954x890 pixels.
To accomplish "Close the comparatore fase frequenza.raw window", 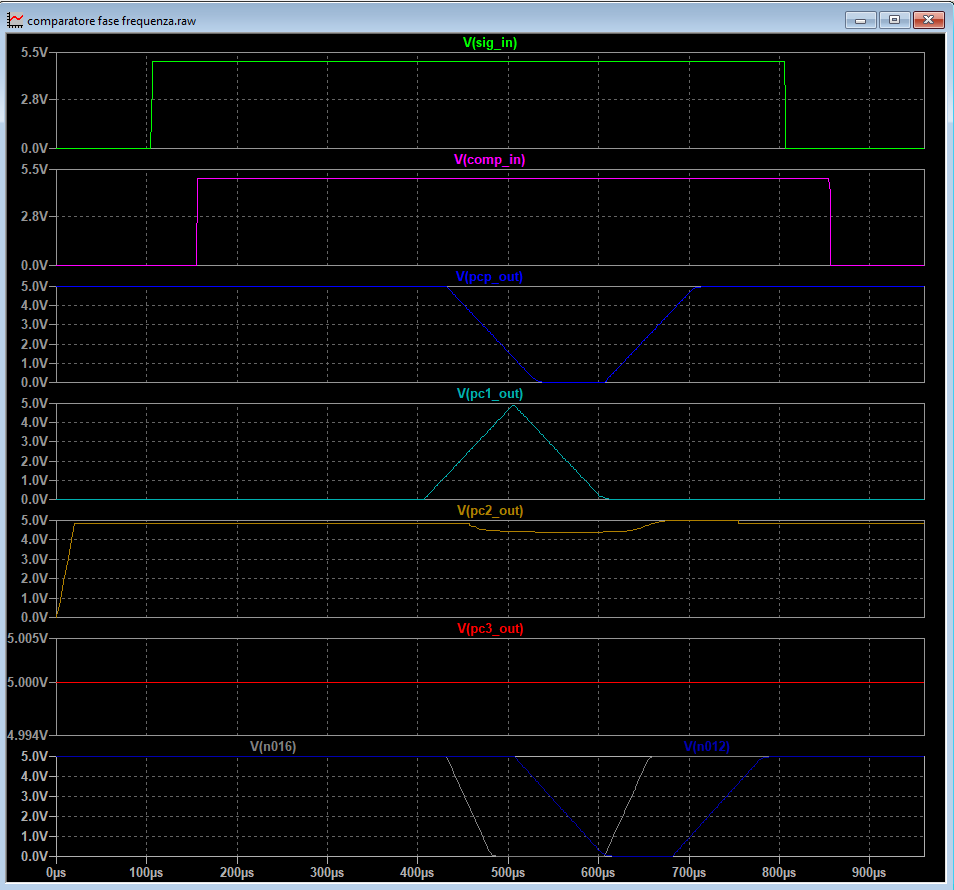I will (929, 20).
